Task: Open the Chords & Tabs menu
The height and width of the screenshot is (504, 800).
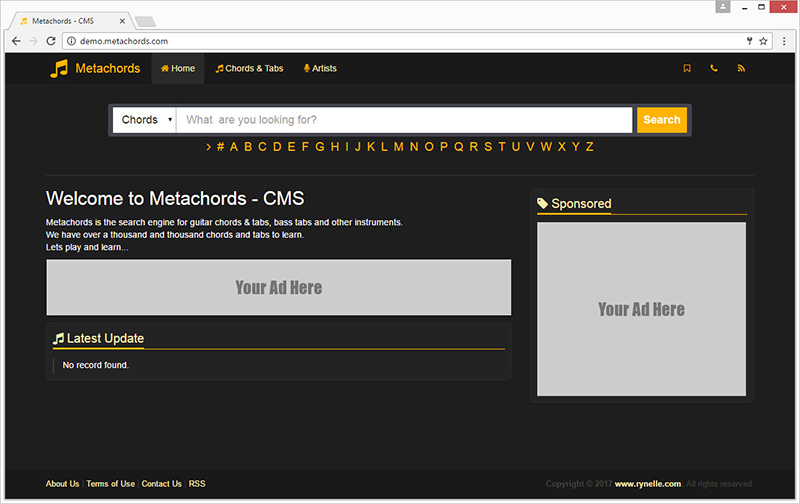Action: point(249,68)
